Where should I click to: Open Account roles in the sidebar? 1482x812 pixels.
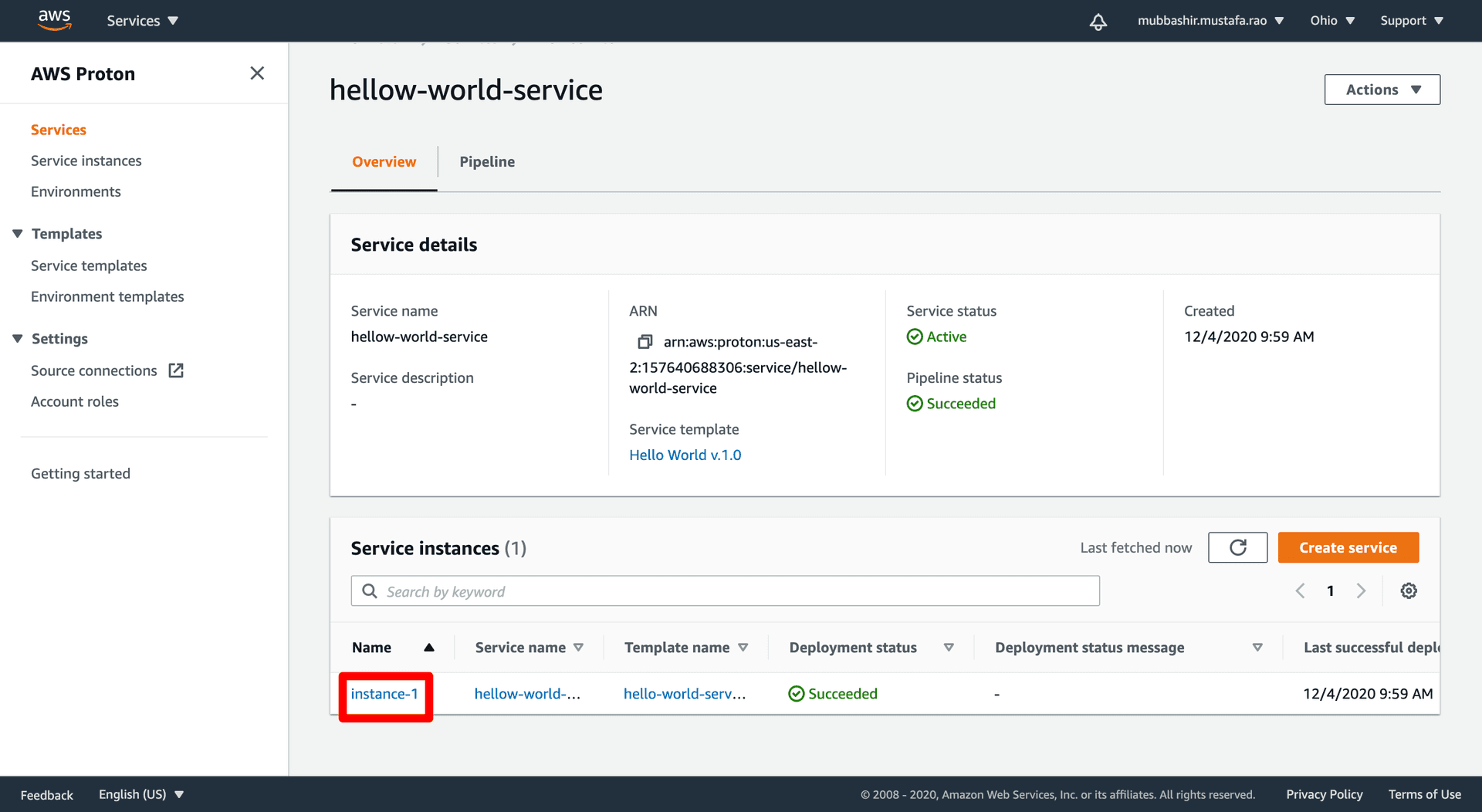click(x=75, y=401)
